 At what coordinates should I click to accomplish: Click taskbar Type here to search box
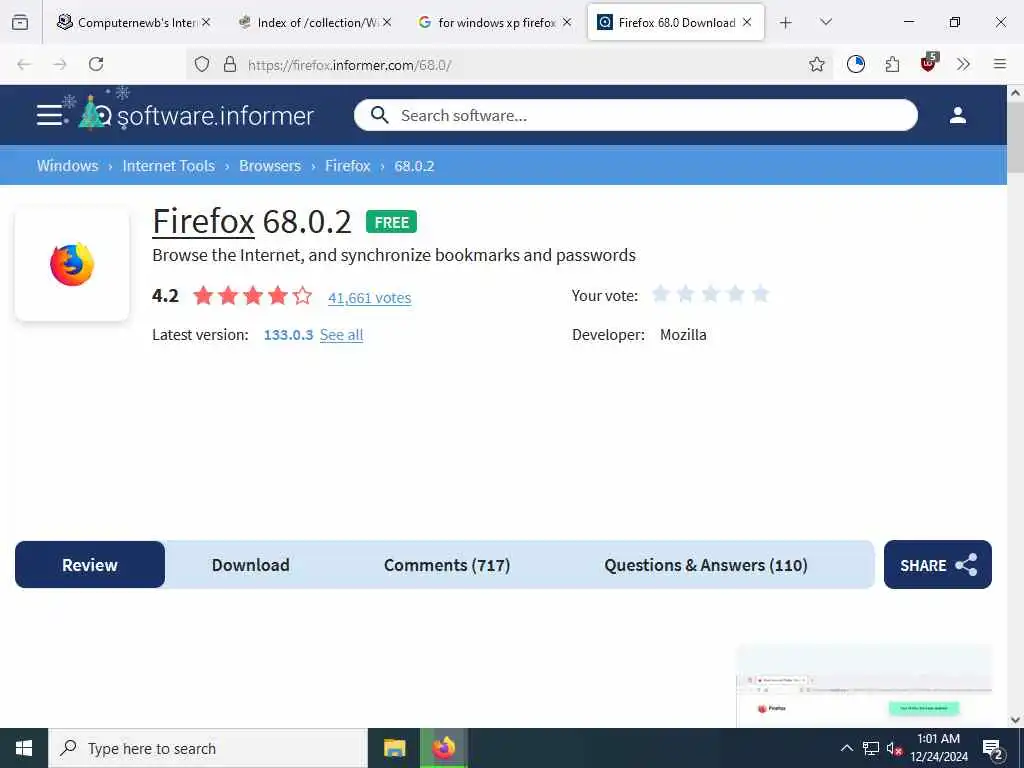tap(208, 748)
